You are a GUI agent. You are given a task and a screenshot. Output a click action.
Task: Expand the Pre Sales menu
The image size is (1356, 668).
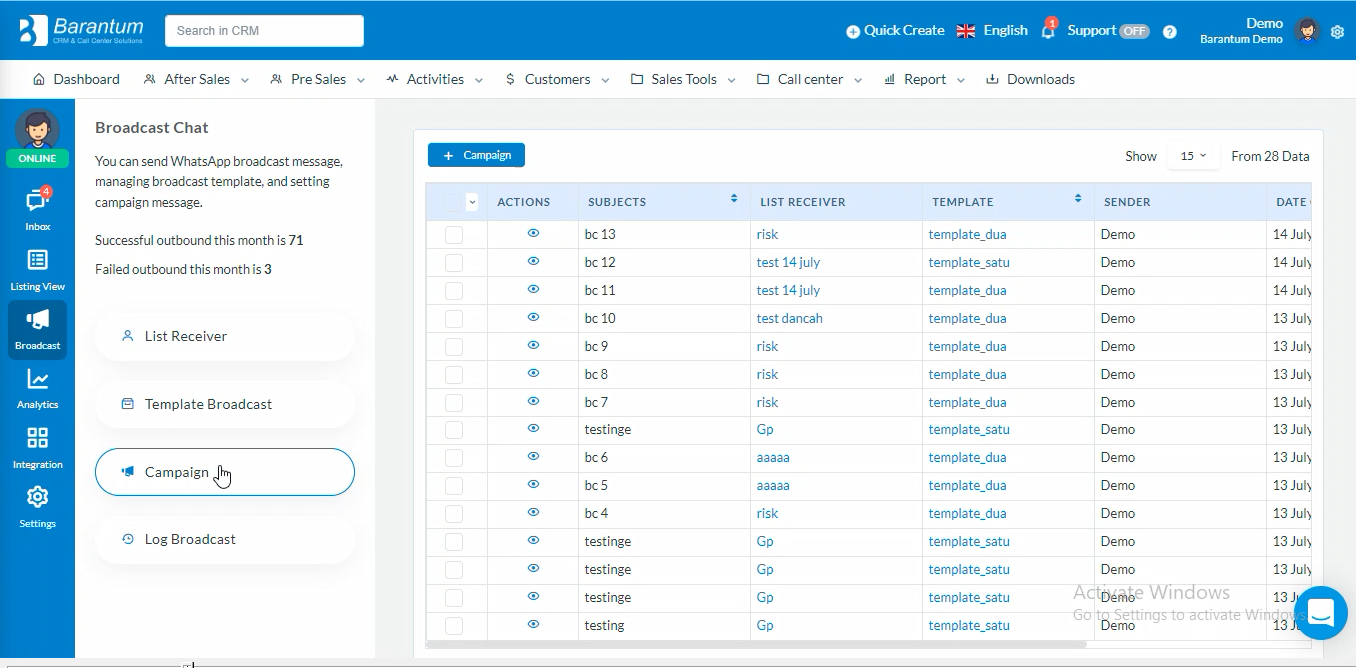[318, 79]
